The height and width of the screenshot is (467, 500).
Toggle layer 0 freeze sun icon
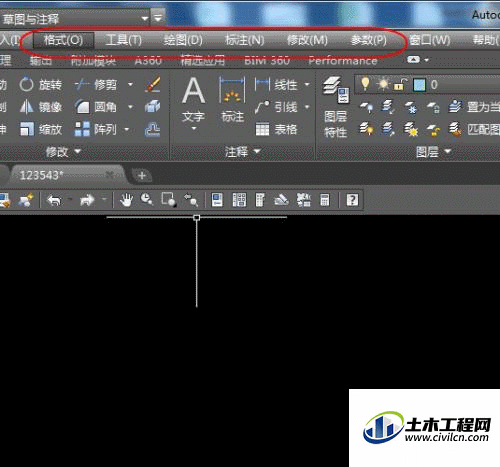coord(383,84)
